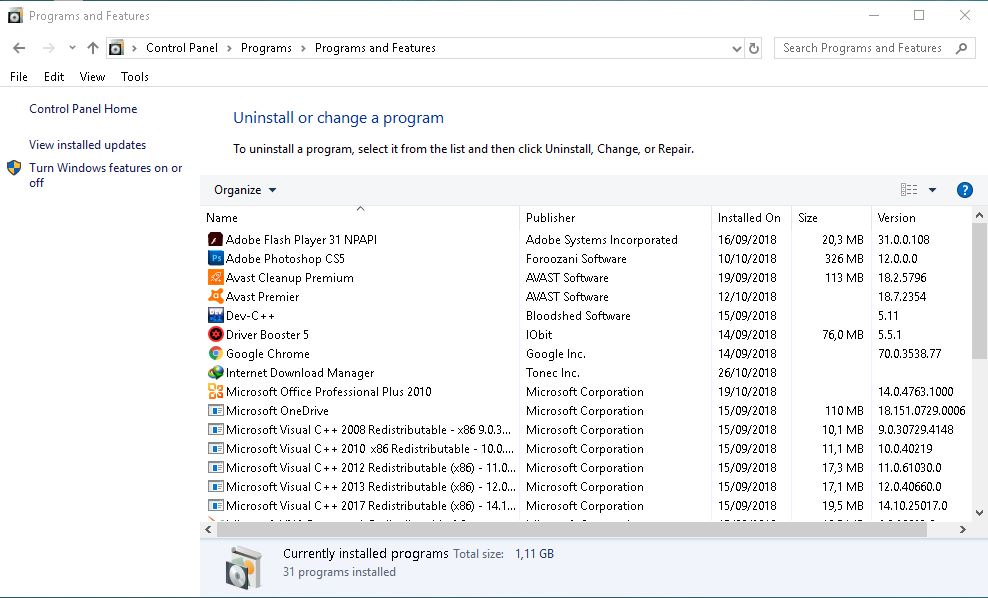Click the Google Chrome icon in the list
The height and width of the screenshot is (598, 988).
click(x=215, y=354)
